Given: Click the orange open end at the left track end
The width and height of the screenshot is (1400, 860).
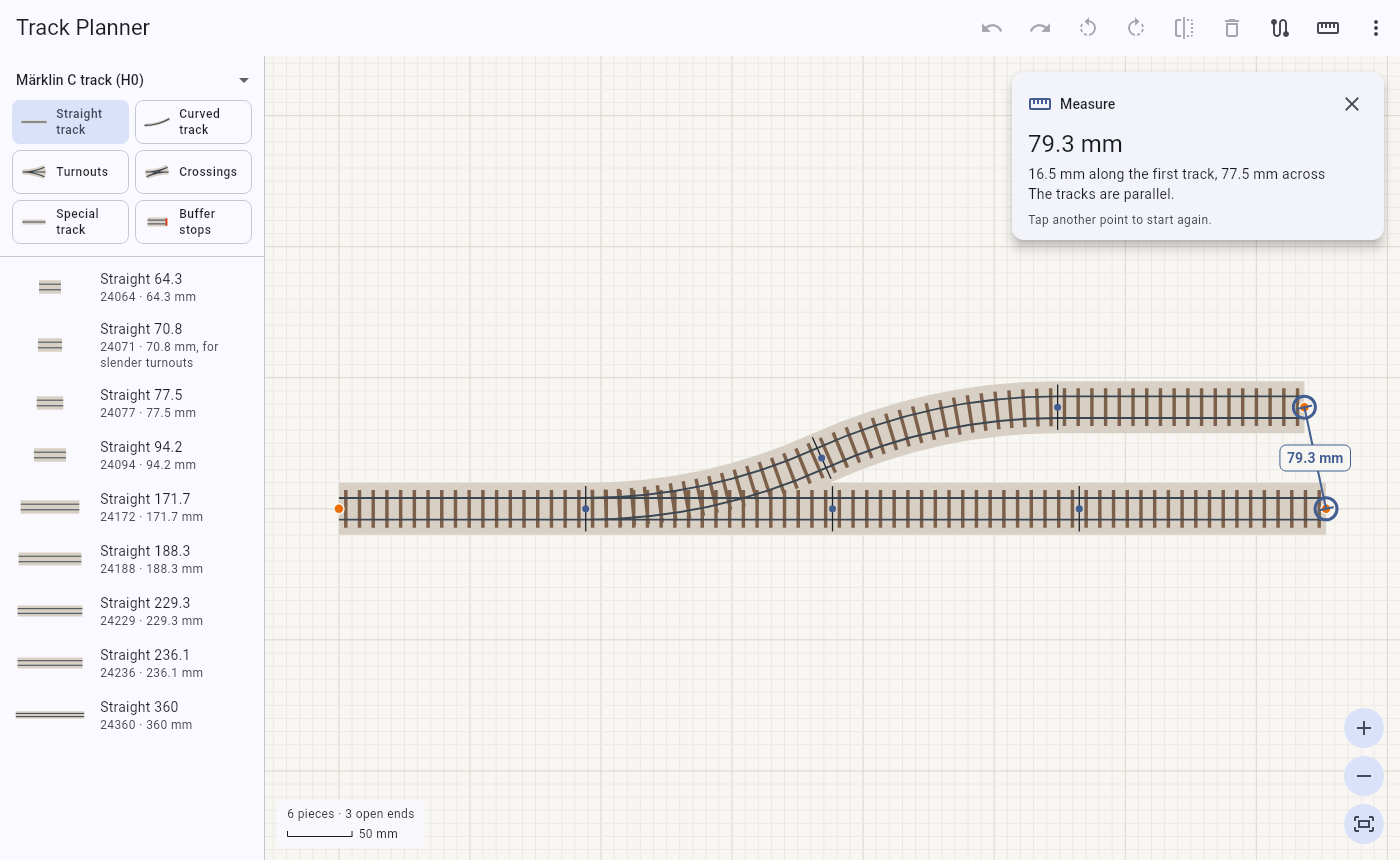Looking at the screenshot, I should pyautogui.click(x=339, y=509).
